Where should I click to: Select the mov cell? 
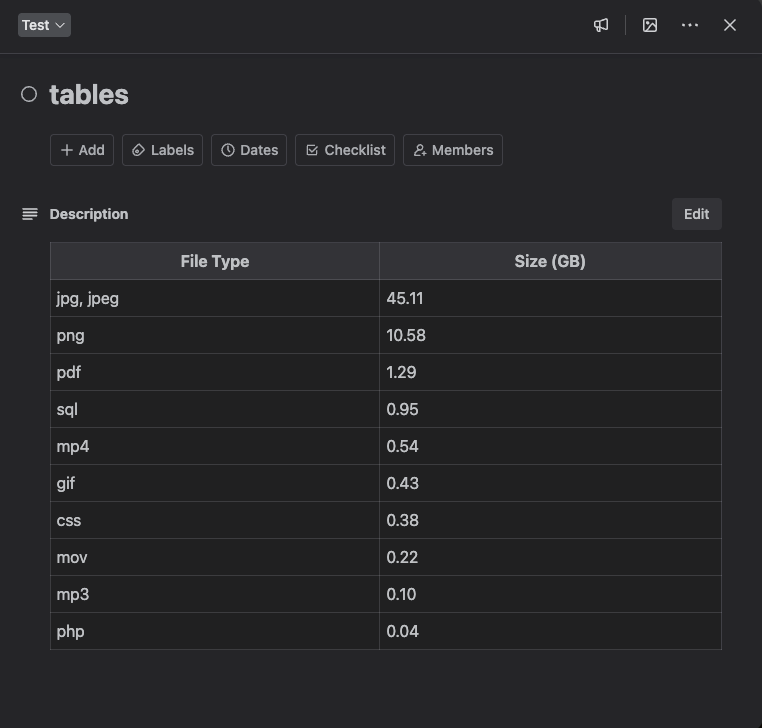coord(215,557)
